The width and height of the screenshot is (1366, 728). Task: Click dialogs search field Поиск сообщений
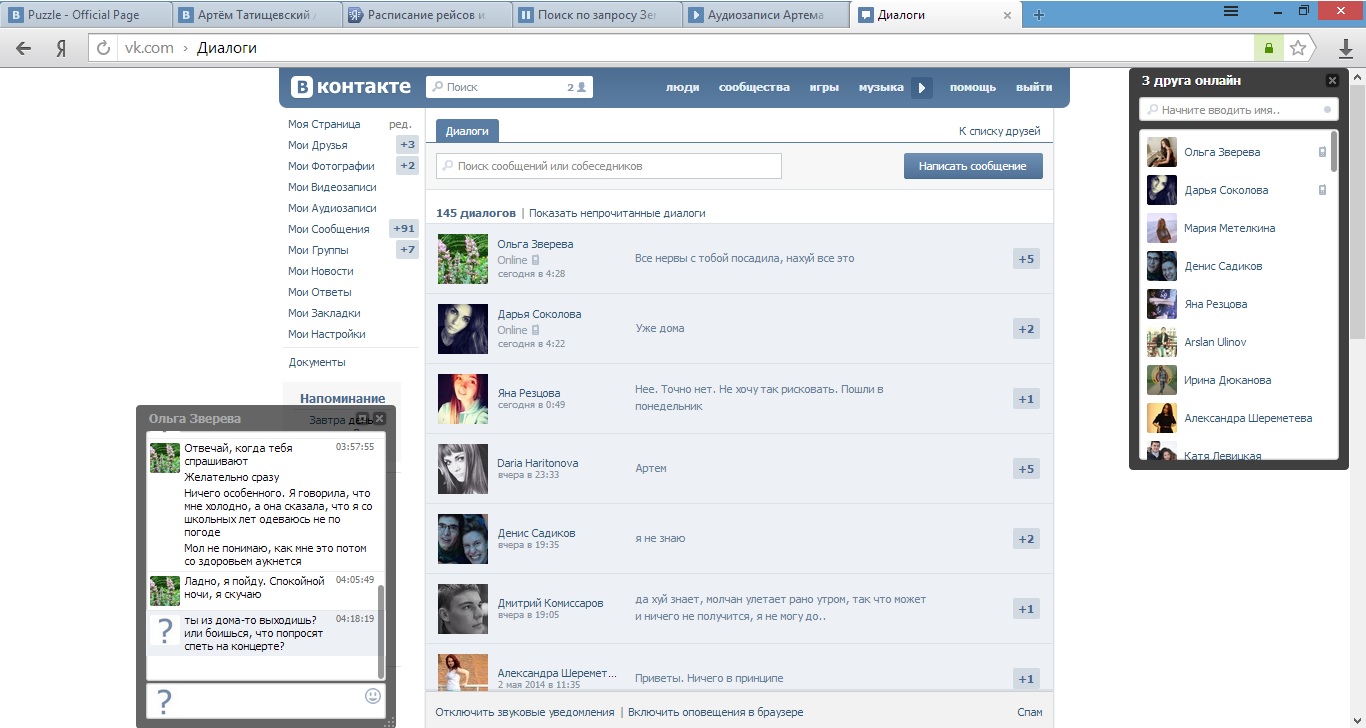(x=609, y=166)
